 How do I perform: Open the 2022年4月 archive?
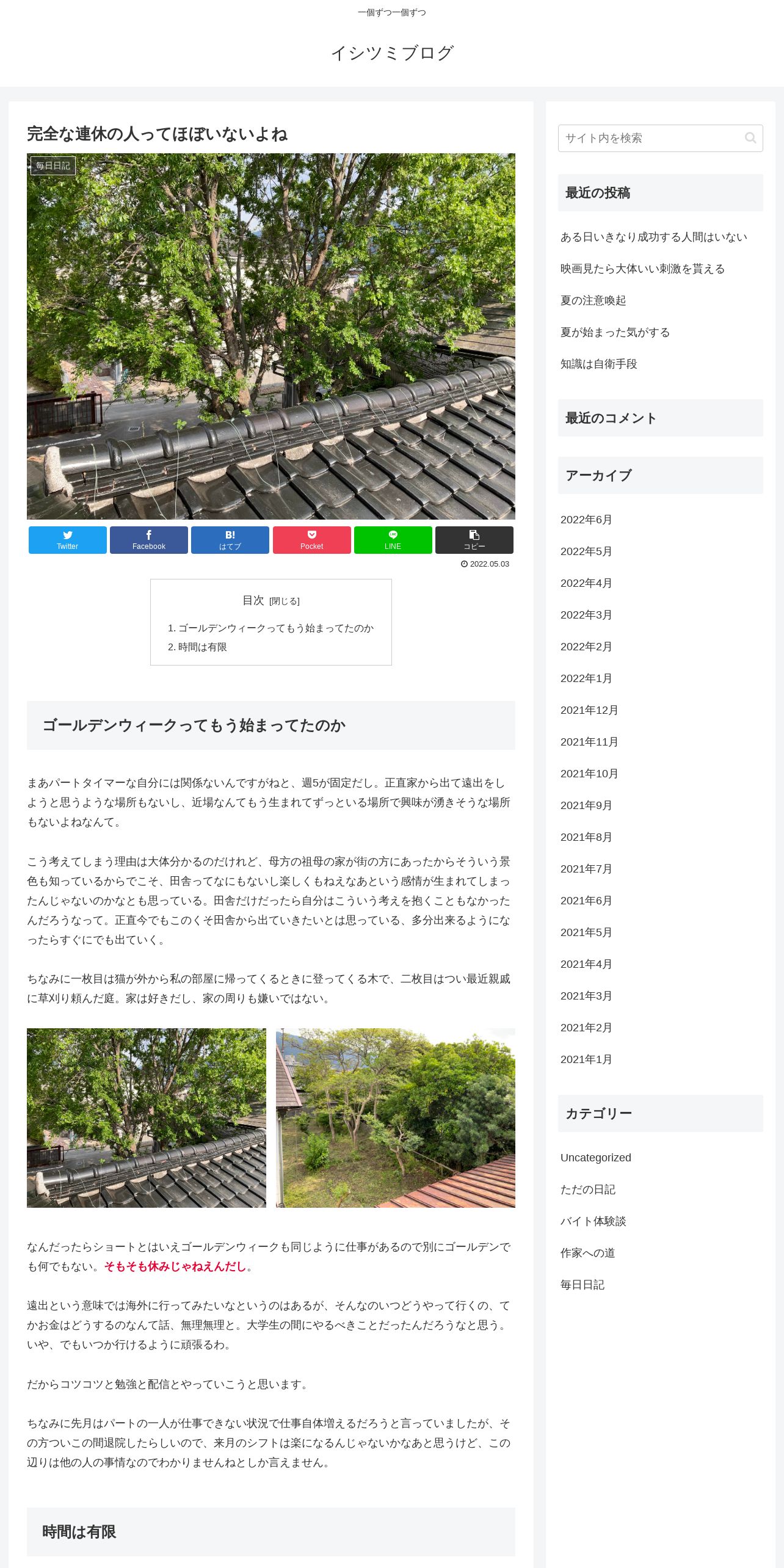pyautogui.click(x=586, y=583)
